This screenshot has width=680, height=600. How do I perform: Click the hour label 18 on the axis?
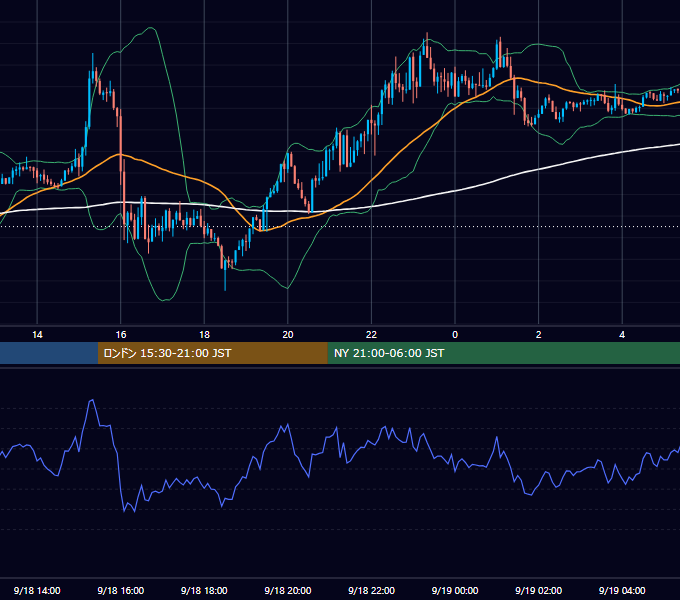(204, 335)
